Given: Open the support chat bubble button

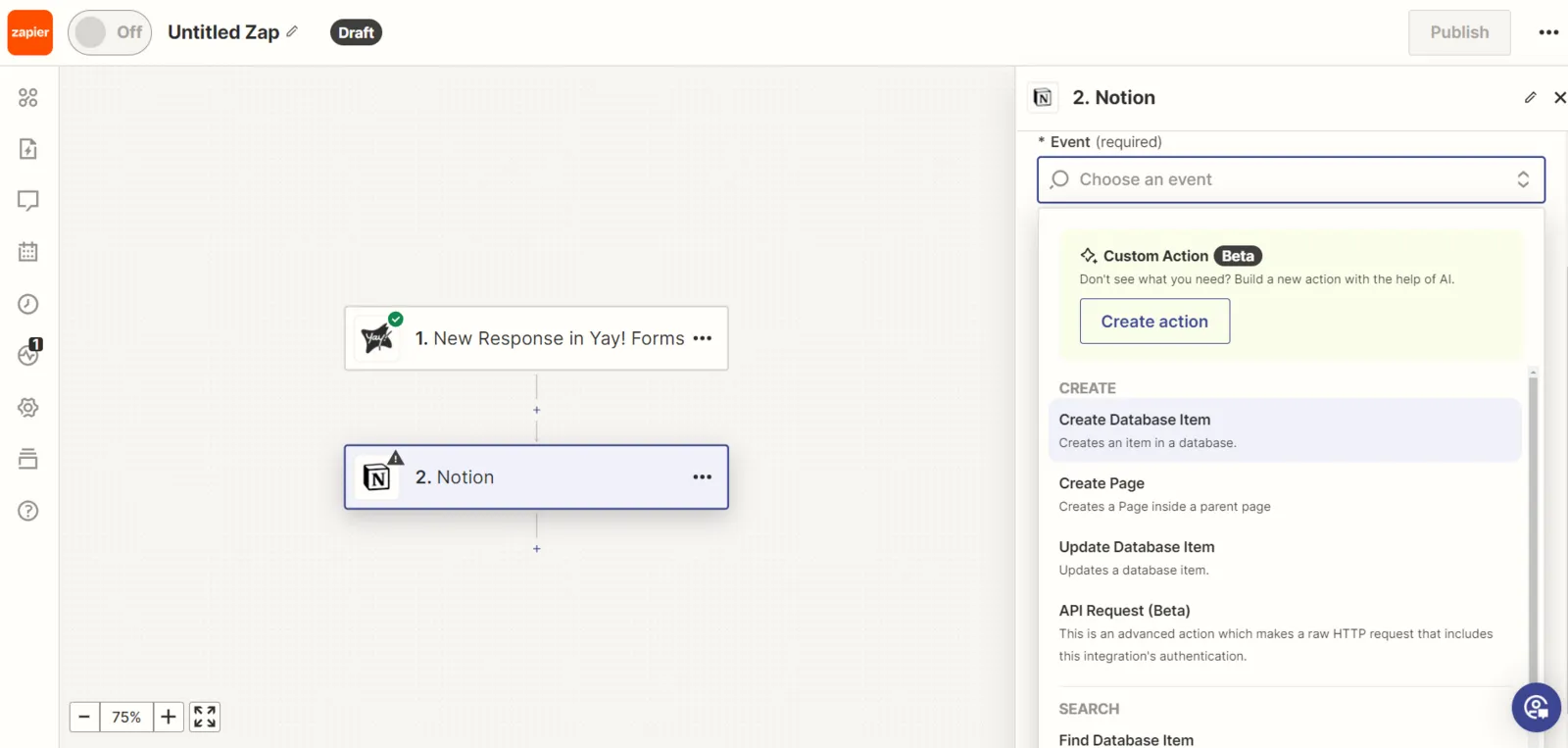Looking at the screenshot, I should pos(1536,707).
